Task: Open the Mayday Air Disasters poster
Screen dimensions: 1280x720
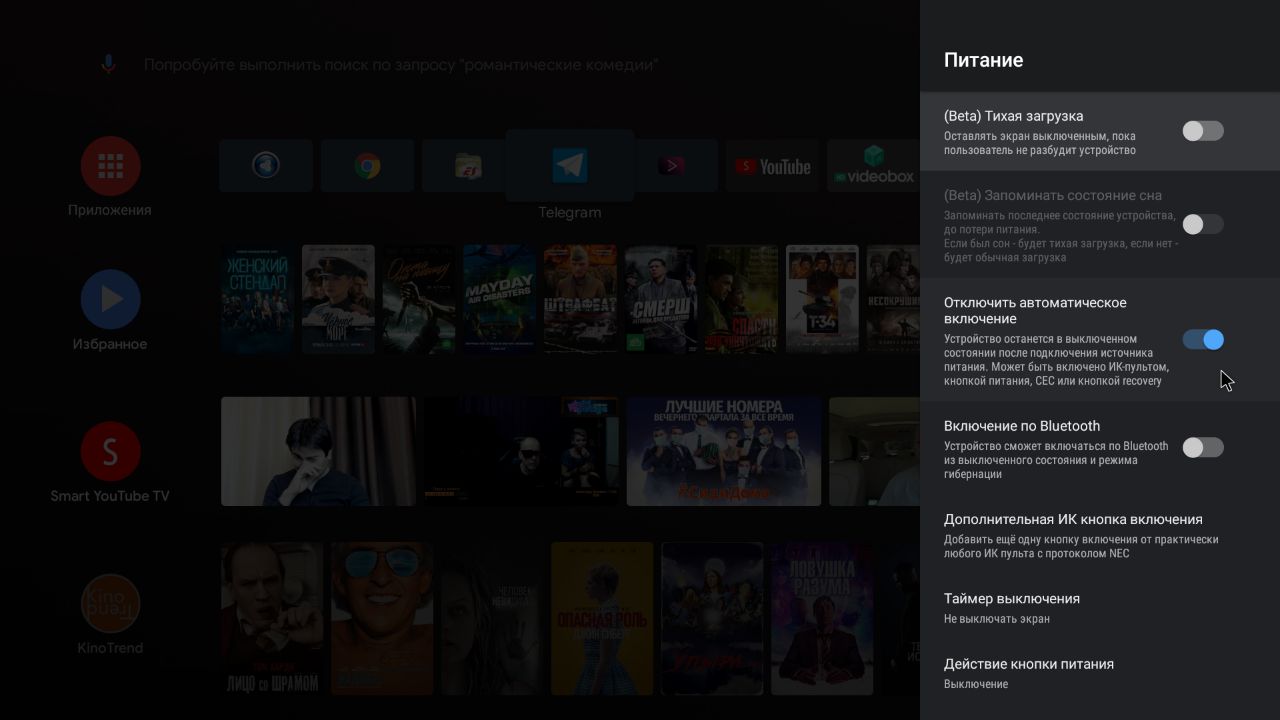Action: 499,299
